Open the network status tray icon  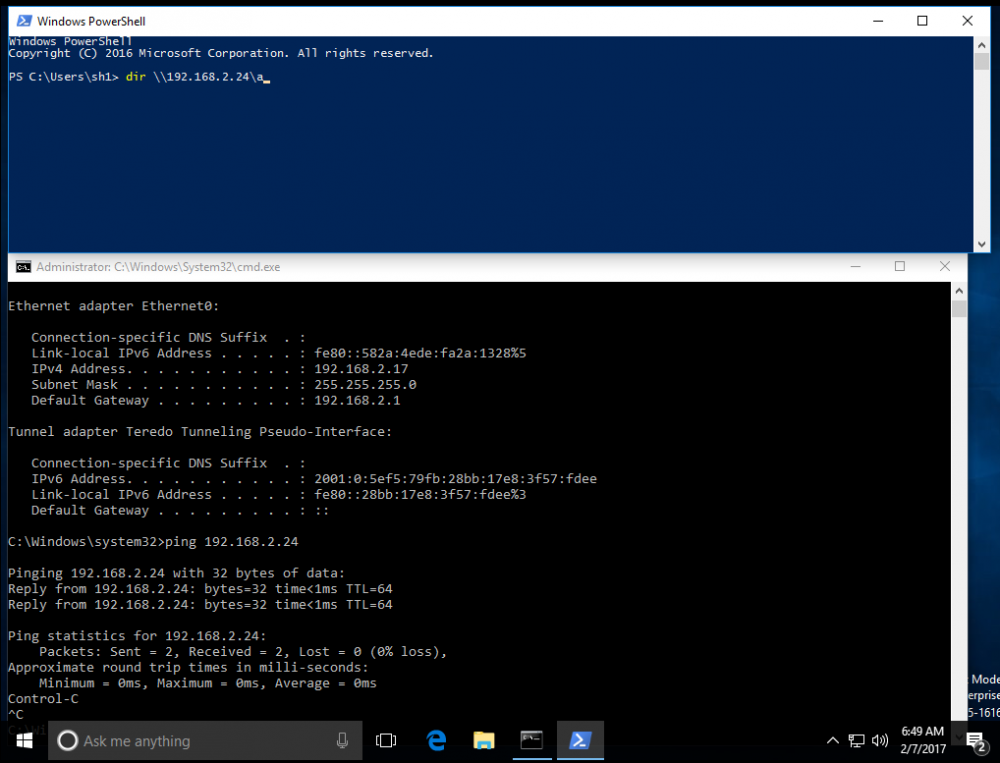pyautogui.click(x=857, y=741)
